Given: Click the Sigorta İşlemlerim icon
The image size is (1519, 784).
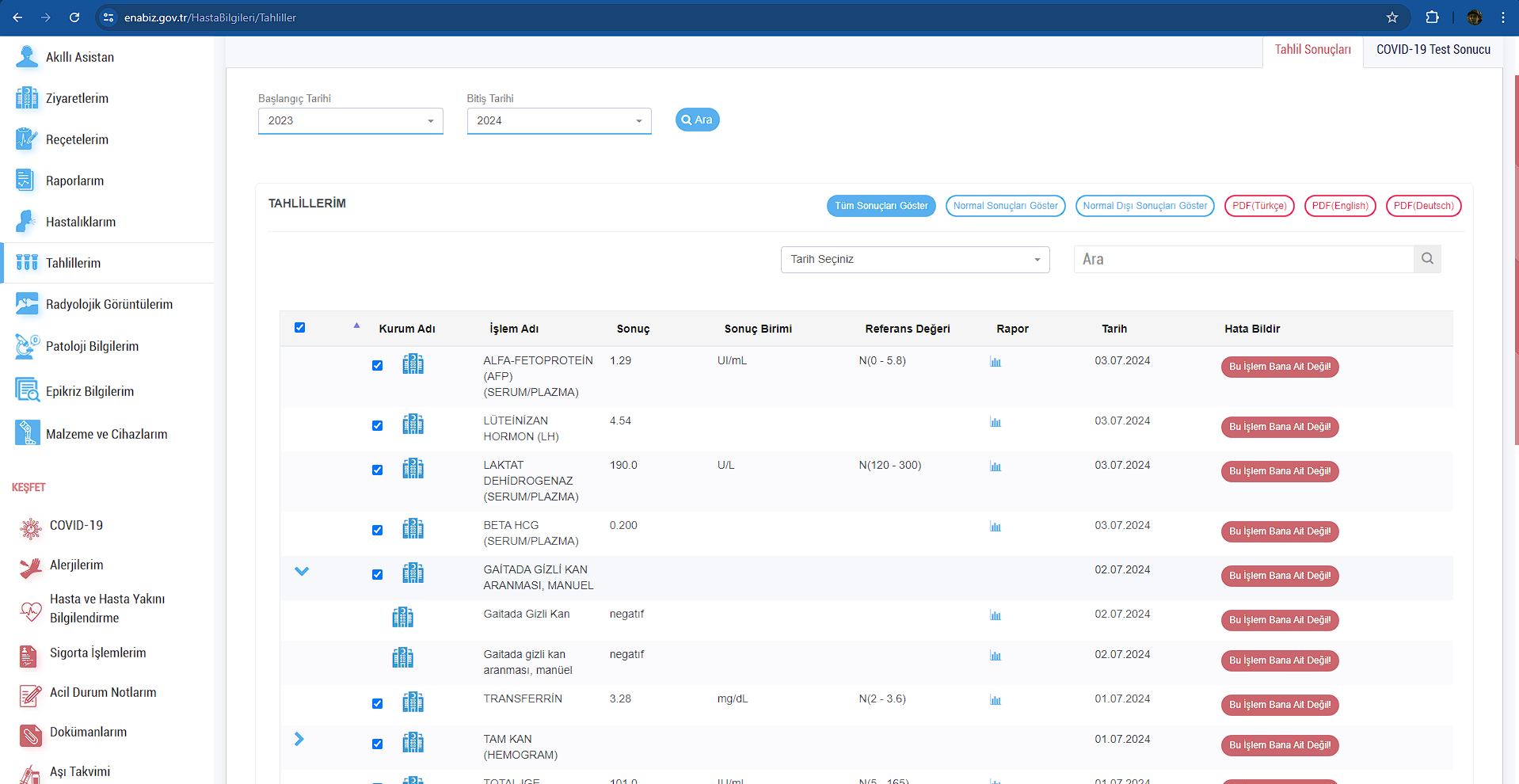Looking at the screenshot, I should point(29,656).
